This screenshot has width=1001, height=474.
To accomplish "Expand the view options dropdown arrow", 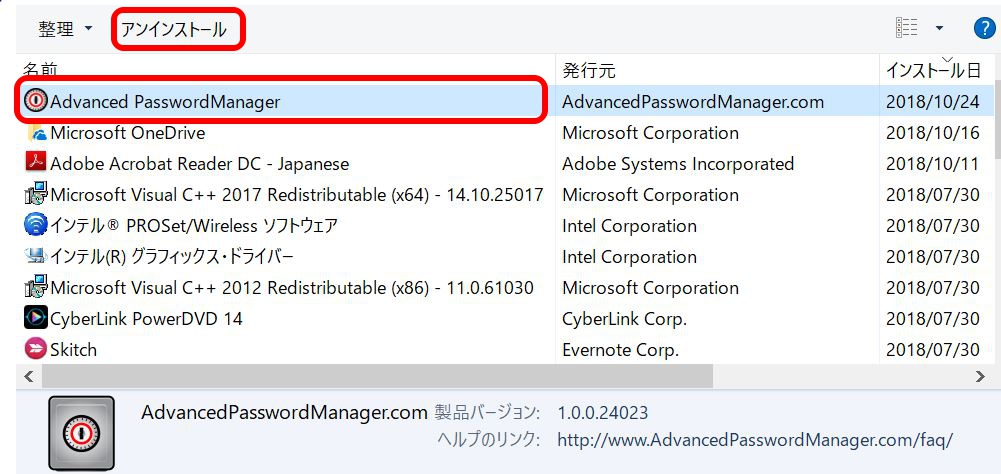I will coord(939,29).
